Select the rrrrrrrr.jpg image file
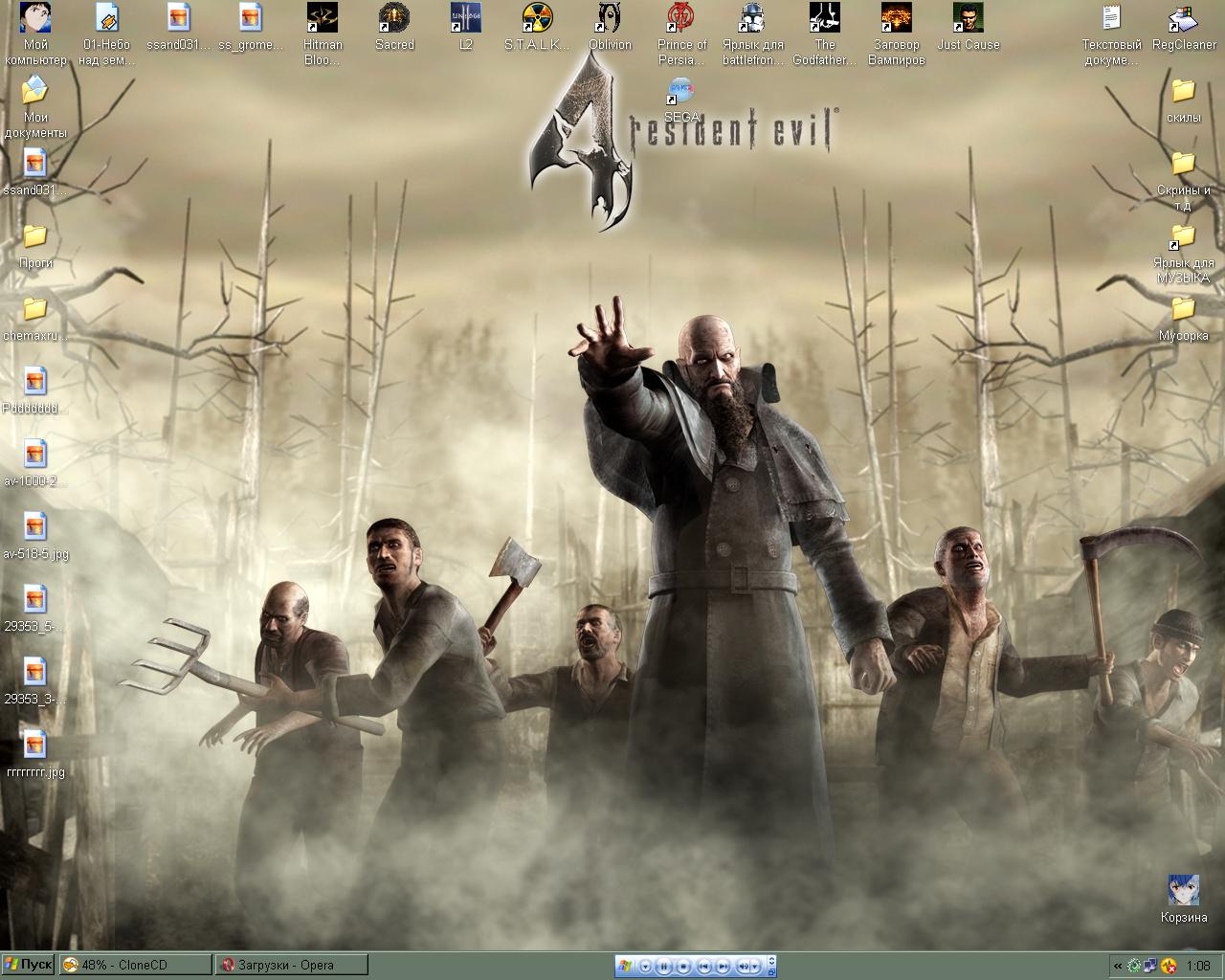Screen dimensions: 1225x980 tap(35, 754)
